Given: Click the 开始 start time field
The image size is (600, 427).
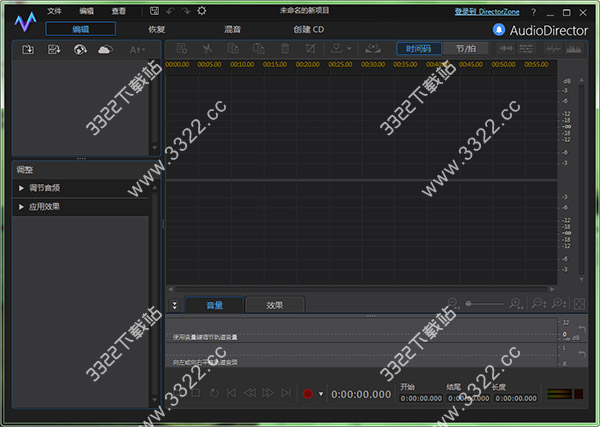Looking at the screenshot, I should pos(421,398).
